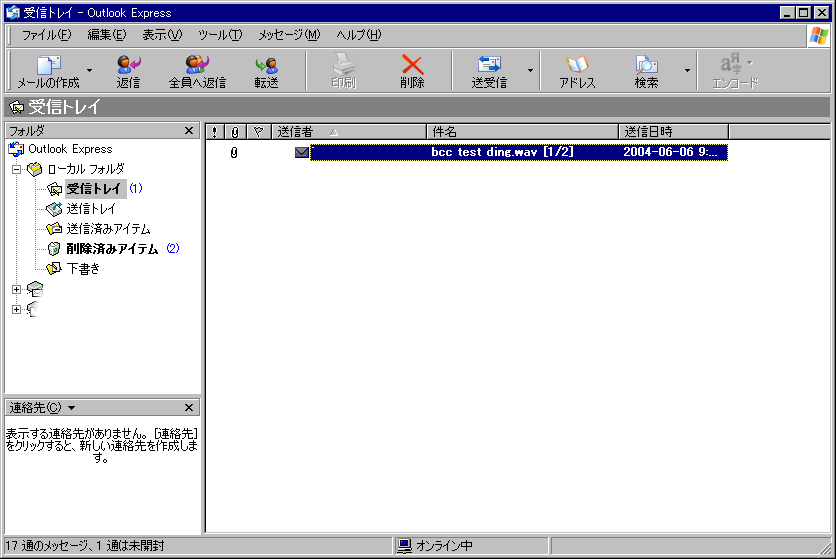Click the 印刷 (Print) toolbar icon
This screenshot has height=559, width=836.
coord(343,65)
